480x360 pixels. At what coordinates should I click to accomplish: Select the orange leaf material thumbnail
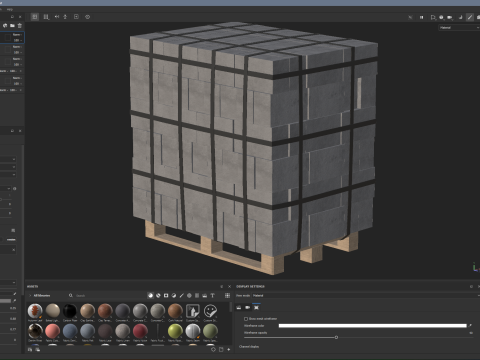pos(35,311)
